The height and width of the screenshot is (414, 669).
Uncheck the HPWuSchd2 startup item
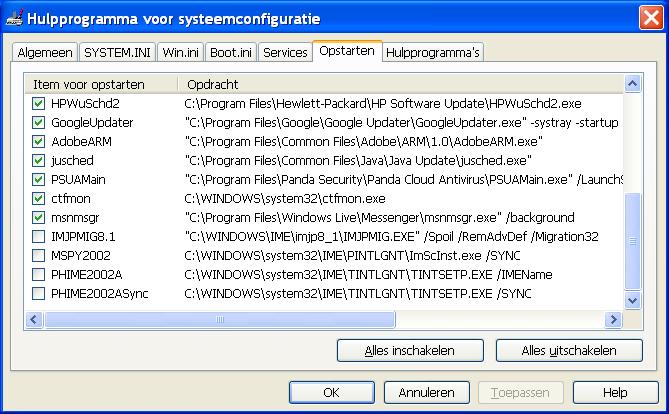pos(39,103)
